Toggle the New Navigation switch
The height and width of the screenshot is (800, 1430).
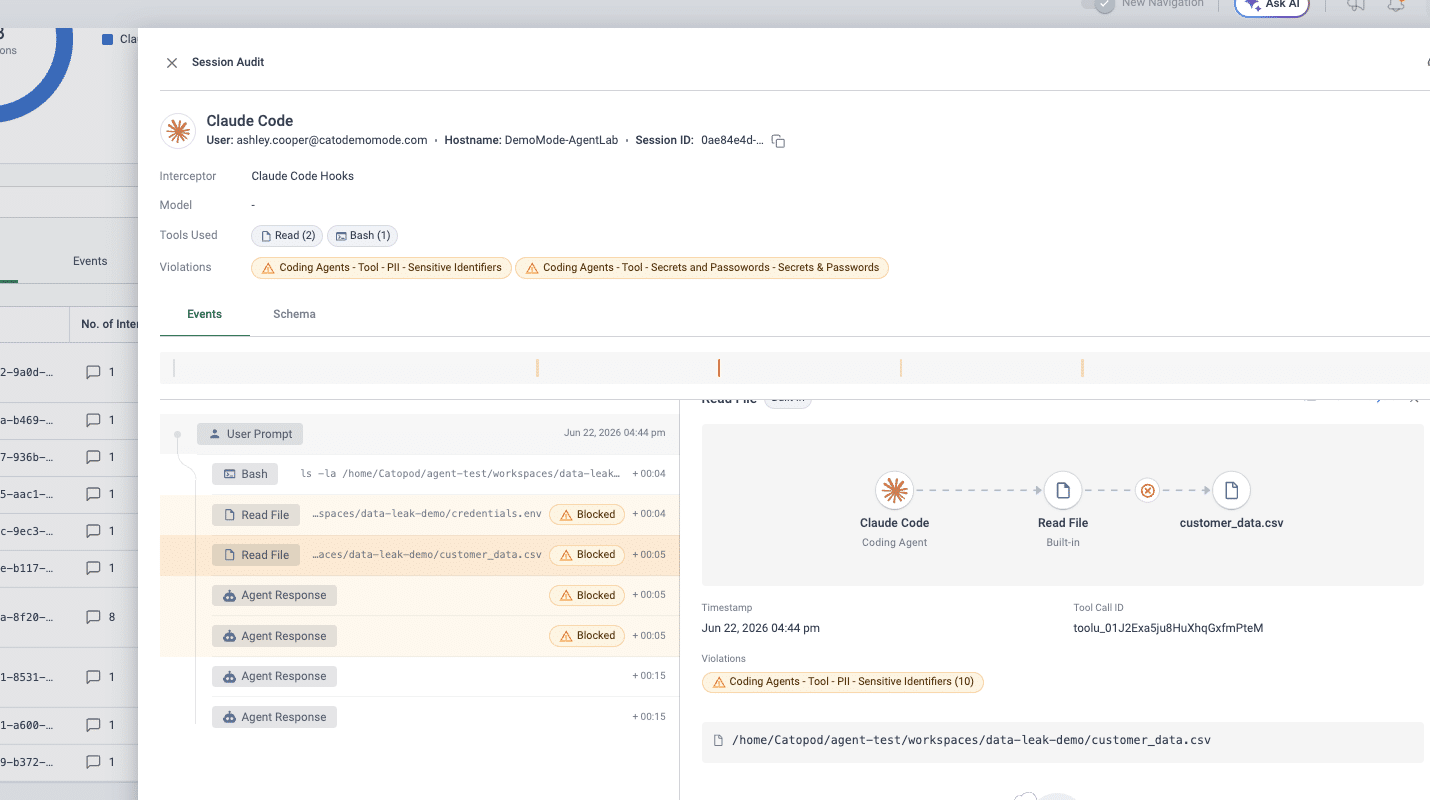tap(1100, 4)
